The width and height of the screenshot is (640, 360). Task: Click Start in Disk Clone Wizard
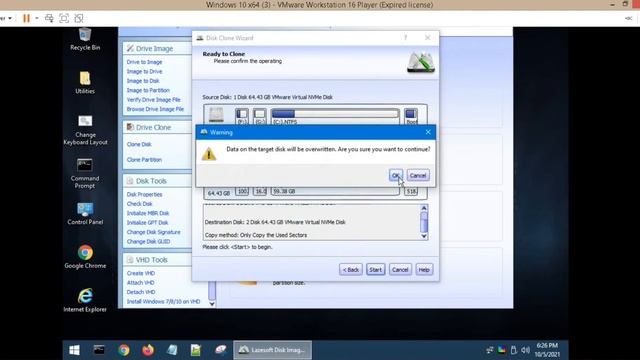pyautogui.click(x=376, y=270)
